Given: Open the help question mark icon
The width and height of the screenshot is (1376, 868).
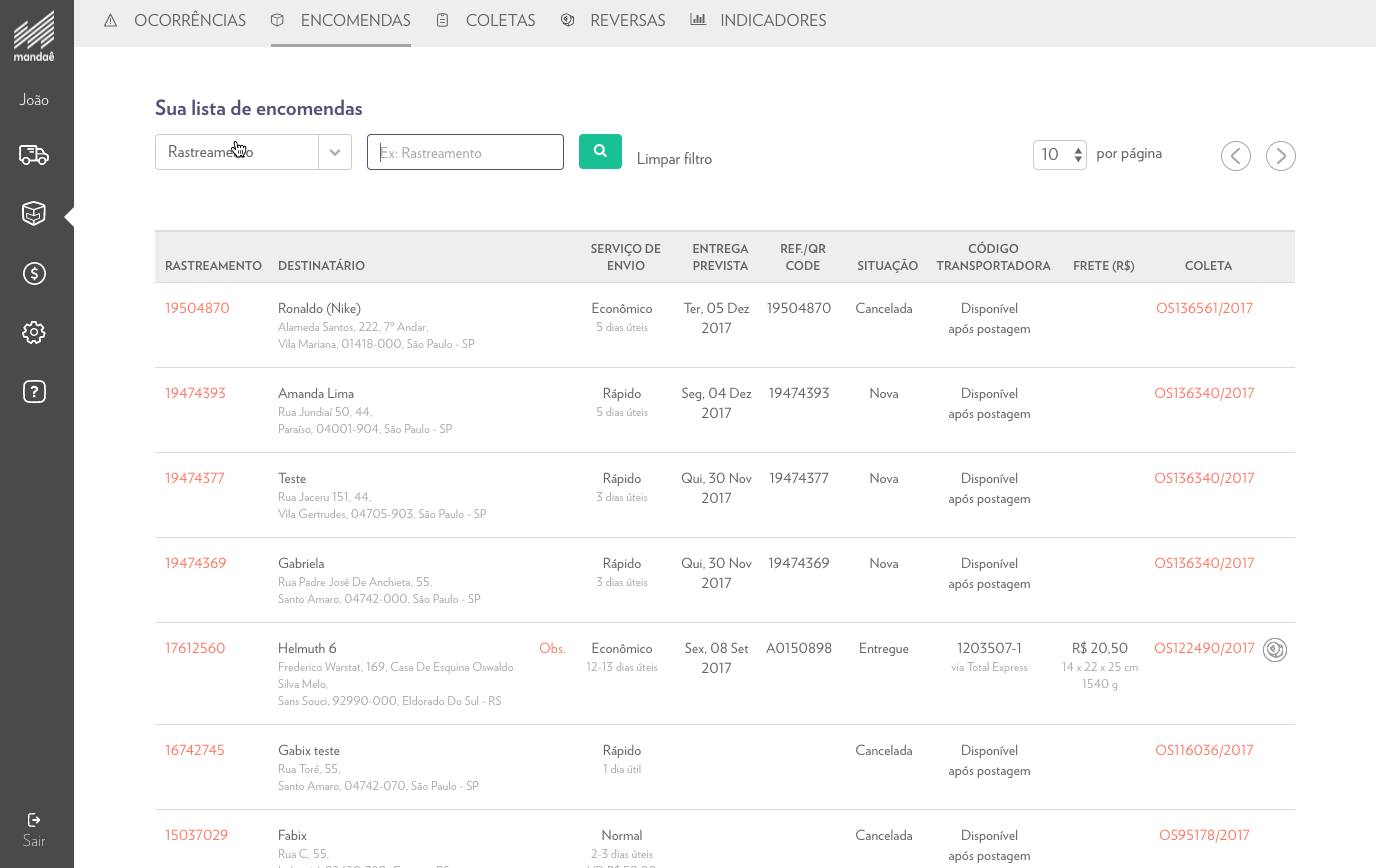Looking at the screenshot, I should tap(34, 392).
